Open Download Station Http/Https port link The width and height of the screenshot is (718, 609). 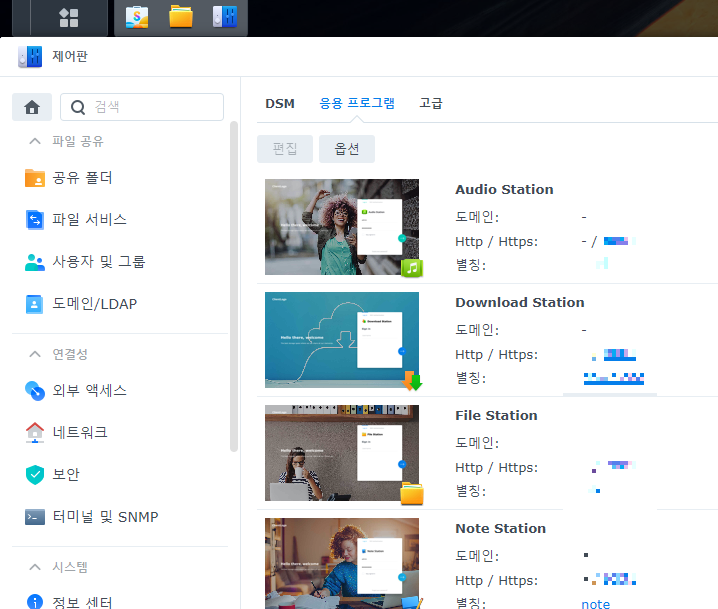620,355
